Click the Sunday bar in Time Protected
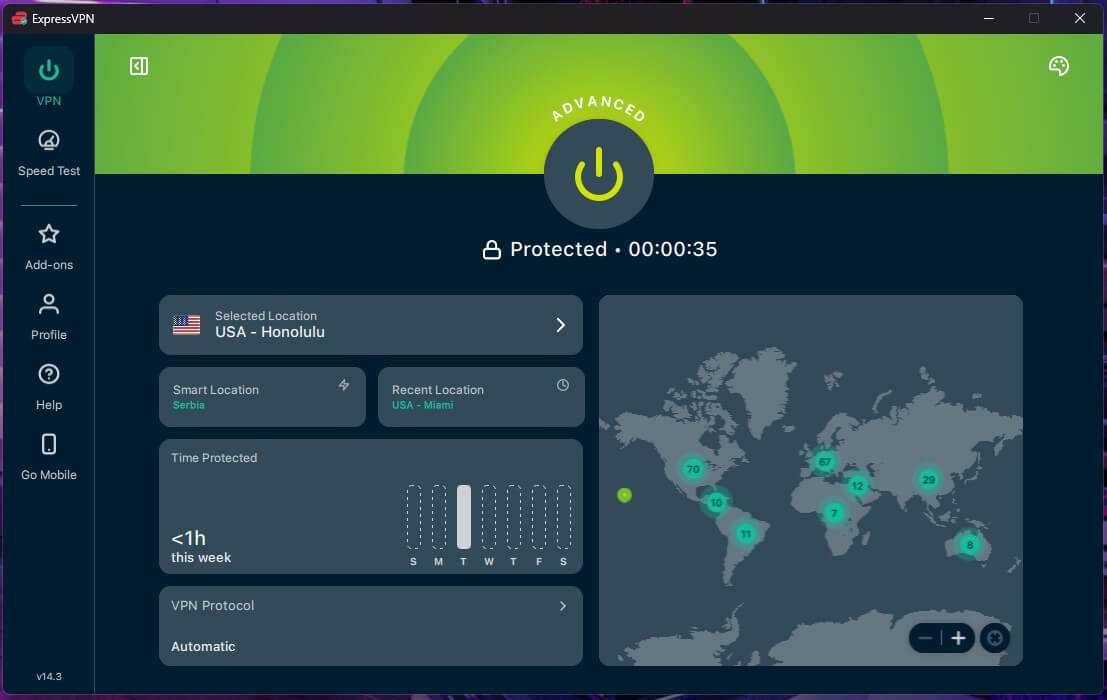The height and width of the screenshot is (700, 1107). coord(413,517)
